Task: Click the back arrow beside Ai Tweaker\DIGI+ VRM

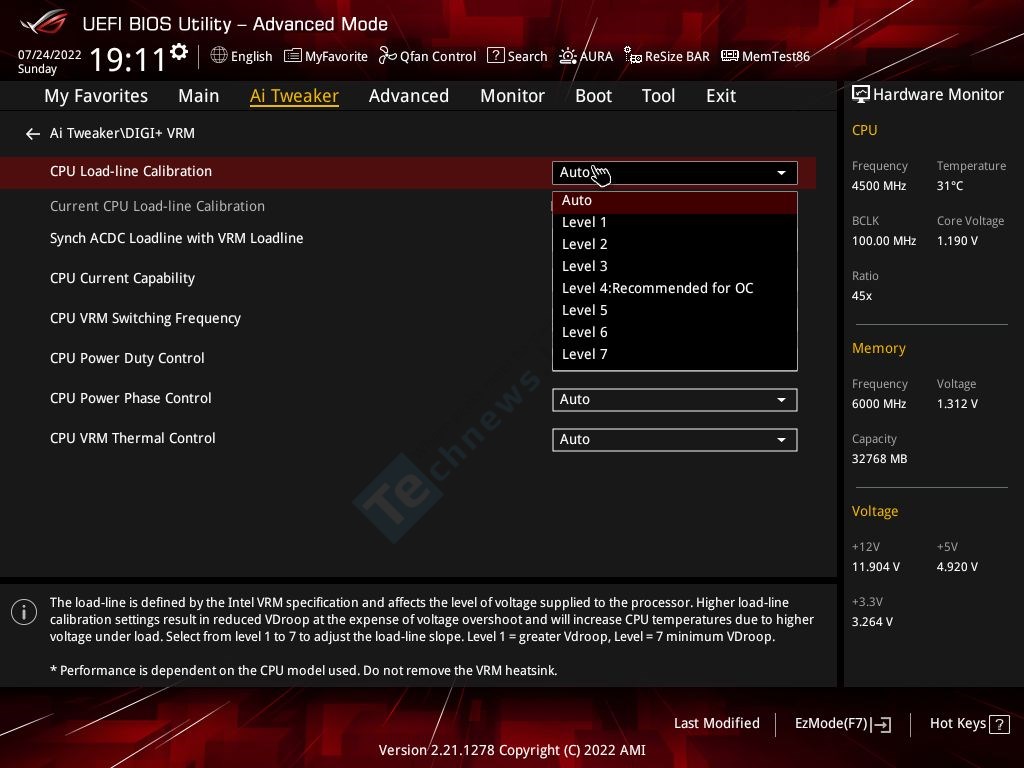Action: pyautogui.click(x=33, y=134)
